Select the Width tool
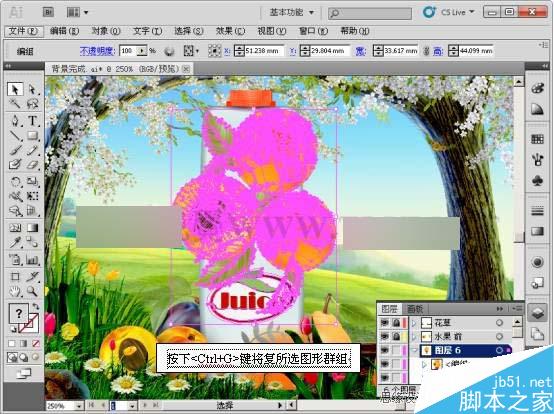Viewport: 554px width, 414px height. [x=15, y=196]
